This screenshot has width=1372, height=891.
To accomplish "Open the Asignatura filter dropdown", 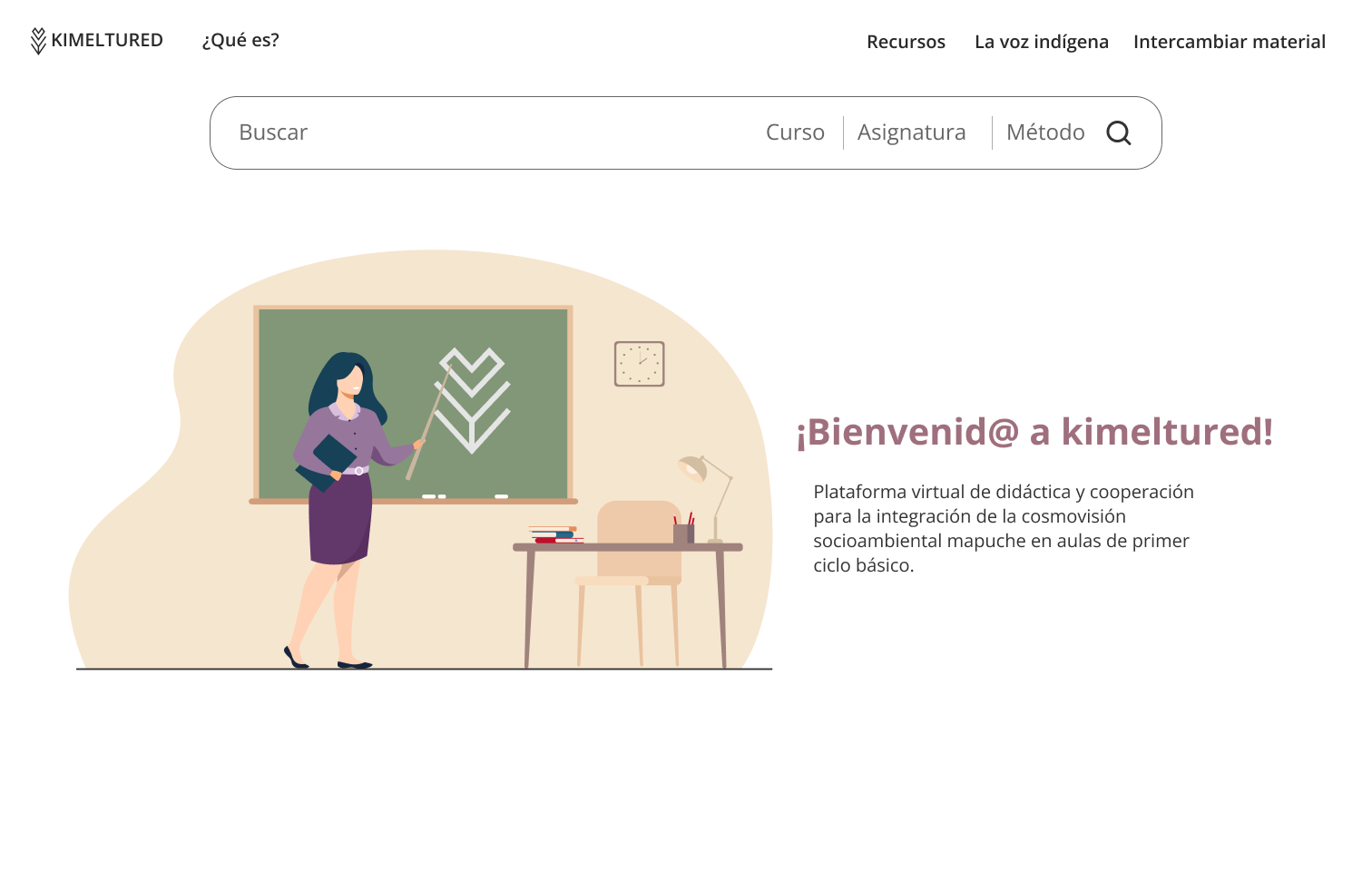I will pyautogui.click(x=911, y=132).
